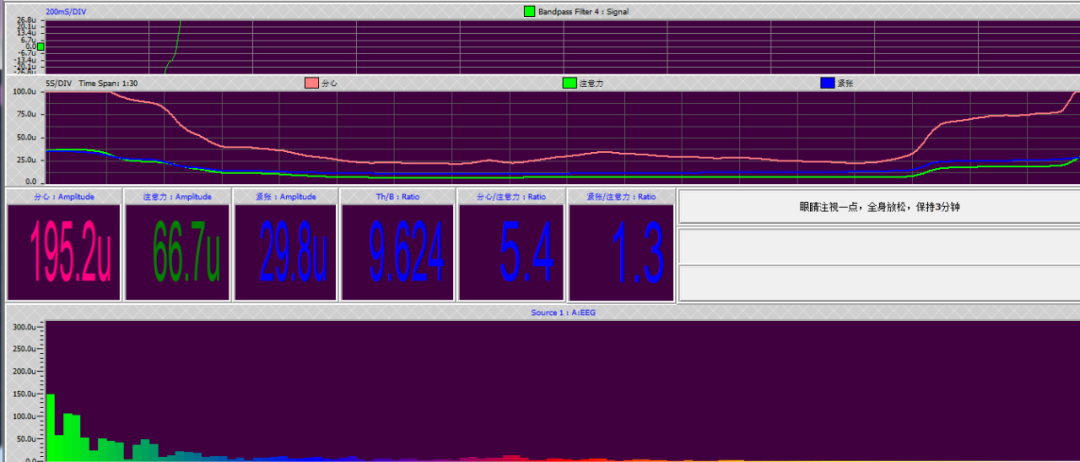
Task: Select the 'Bandpass Filter 4 : Signal' title
Action: click(x=583, y=12)
